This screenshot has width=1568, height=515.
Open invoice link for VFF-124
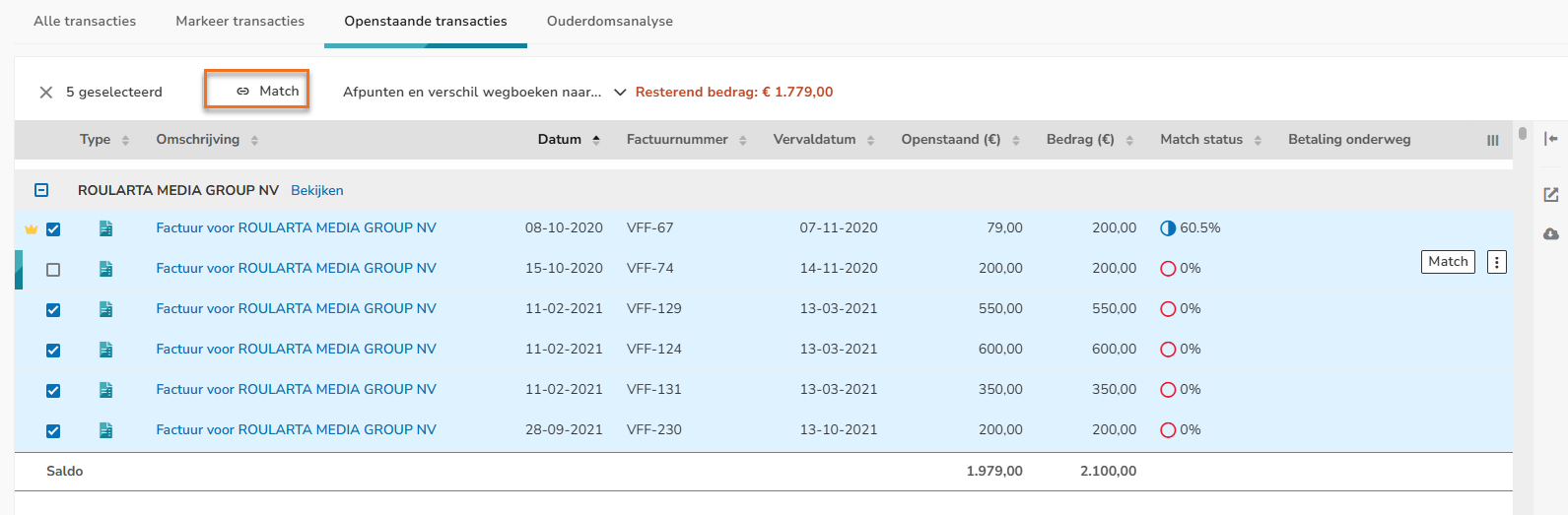tap(296, 349)
